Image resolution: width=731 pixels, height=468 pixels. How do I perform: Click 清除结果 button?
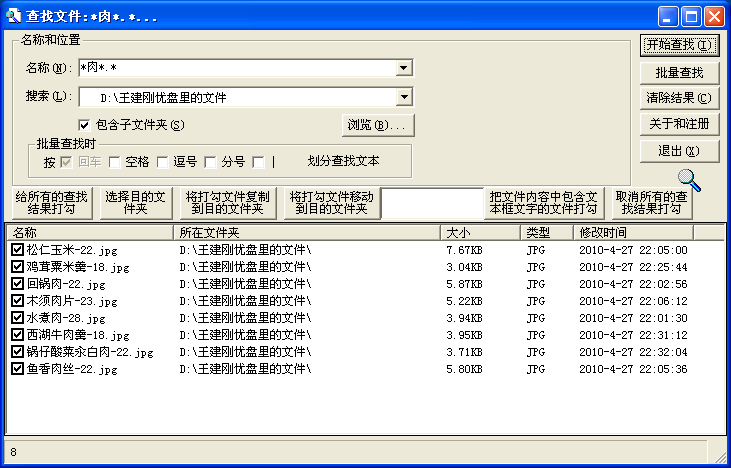click(679, 98)
